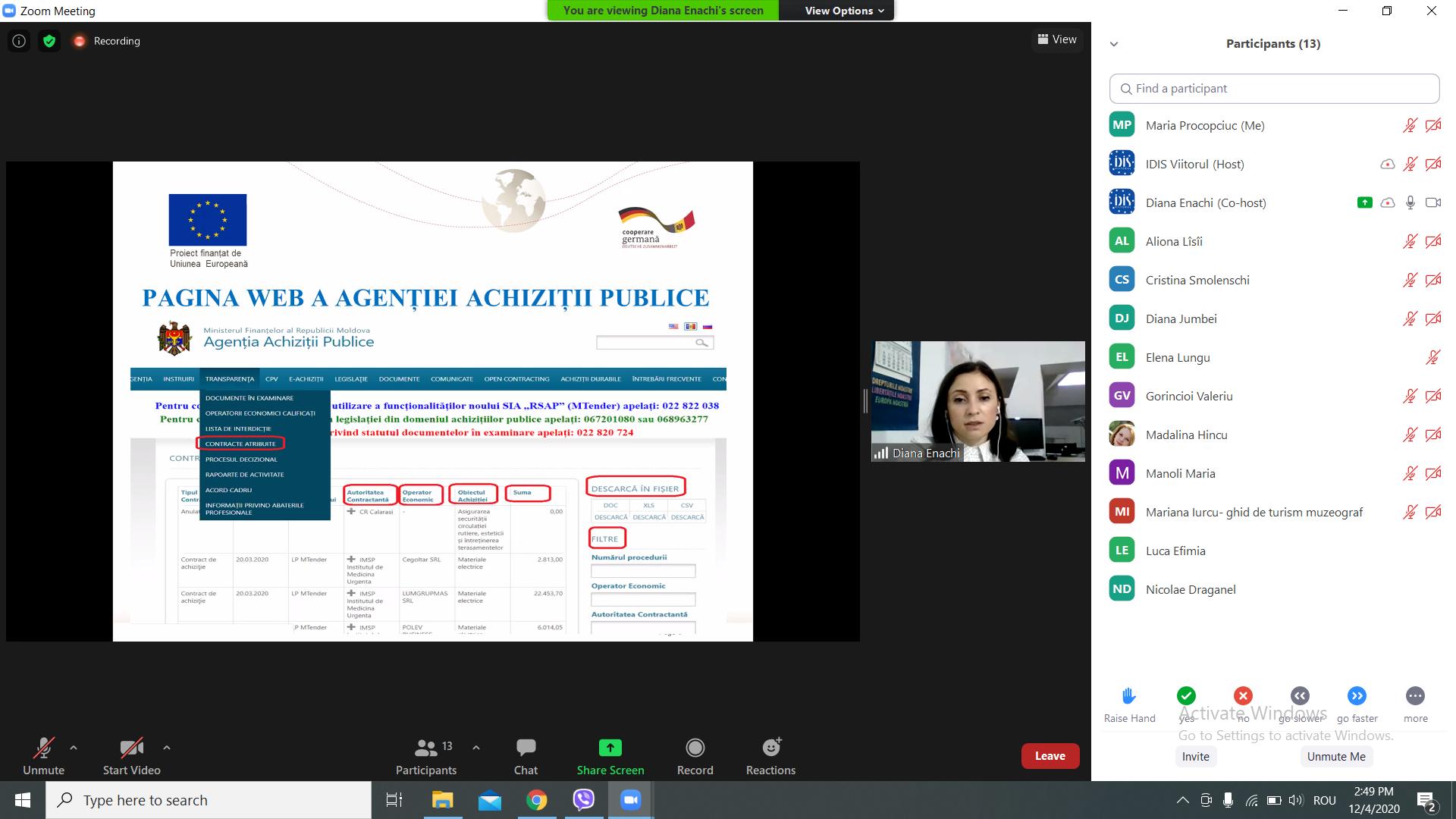Open Reactions
The height and width of the screenshot is (819, 1456).
[770, 757]
